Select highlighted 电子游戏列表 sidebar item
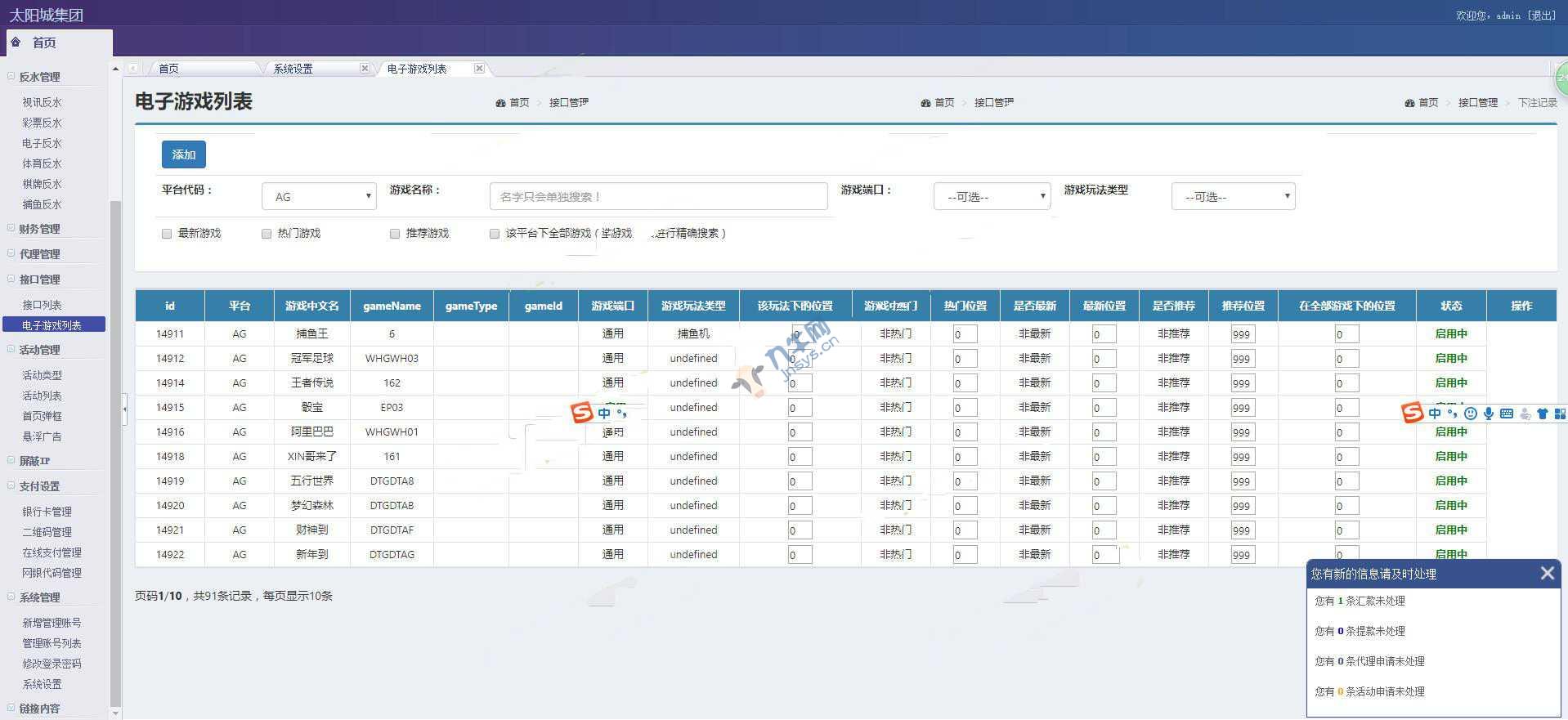The width and height of the screenshot is (1568, 720). click(53, 324)
